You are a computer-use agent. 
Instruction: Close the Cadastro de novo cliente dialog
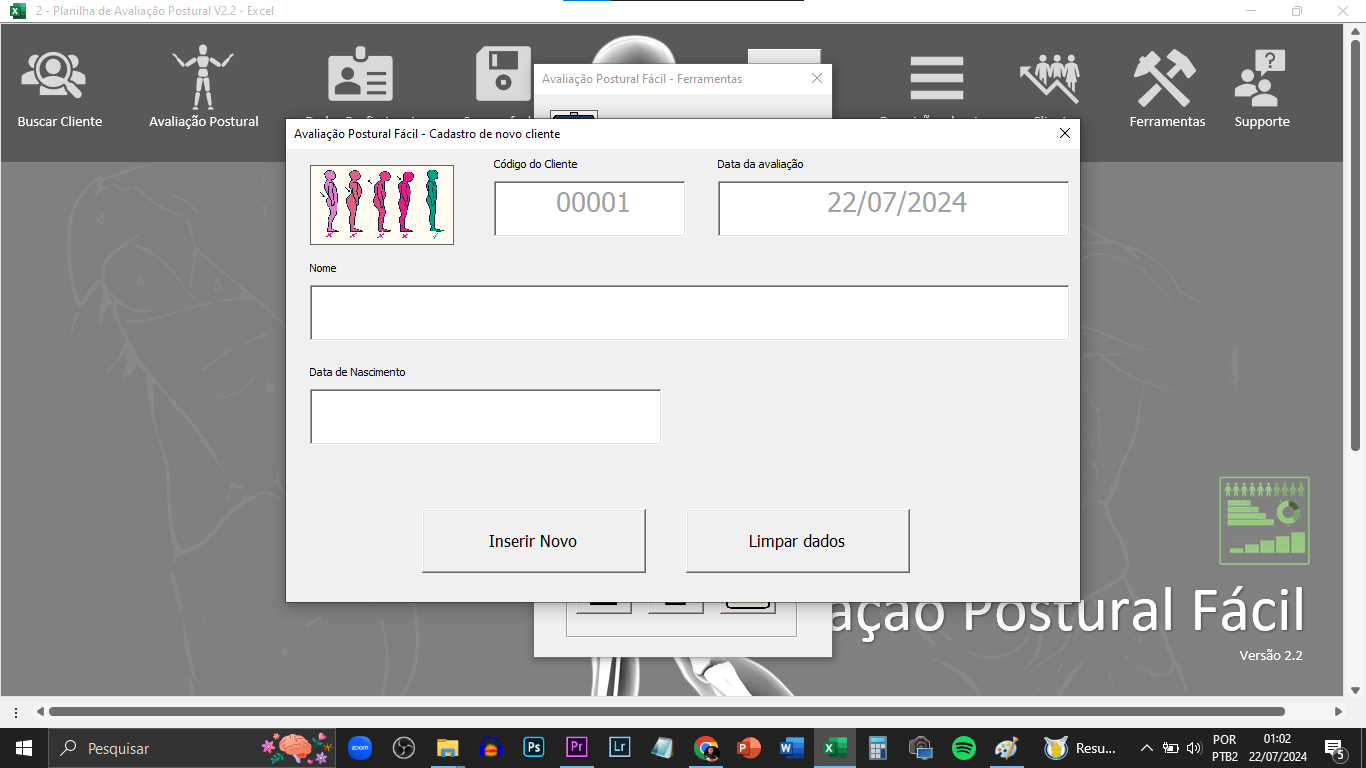[1064, 133]
